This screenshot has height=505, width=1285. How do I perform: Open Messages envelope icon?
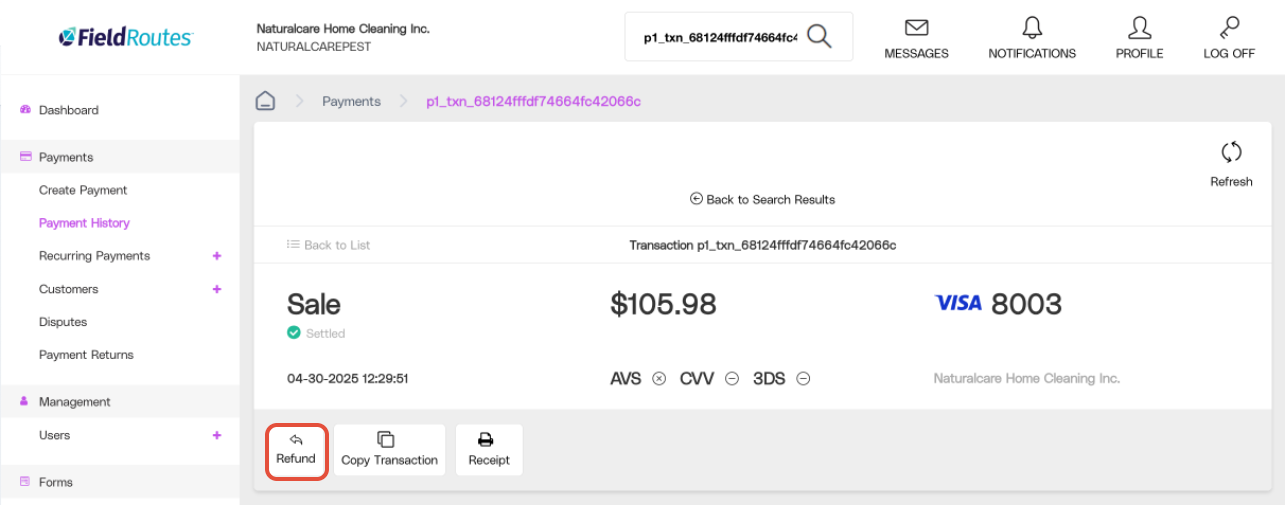tap(916, 27)
